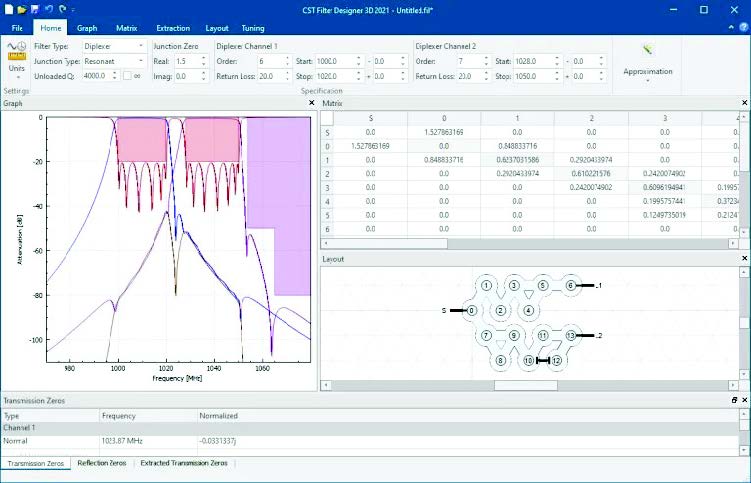Click the New file icon
The image size is (751, 483).
pyautogui.click(x=9, y=9)
